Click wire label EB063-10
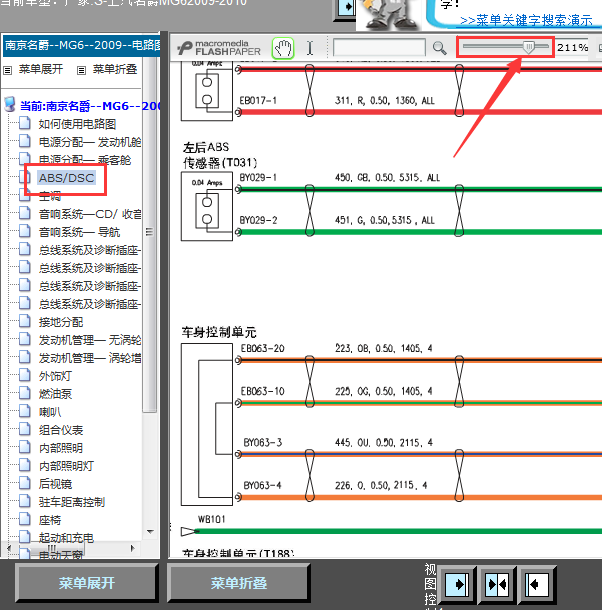Viewport: 602px width, 610px height. 262,391
